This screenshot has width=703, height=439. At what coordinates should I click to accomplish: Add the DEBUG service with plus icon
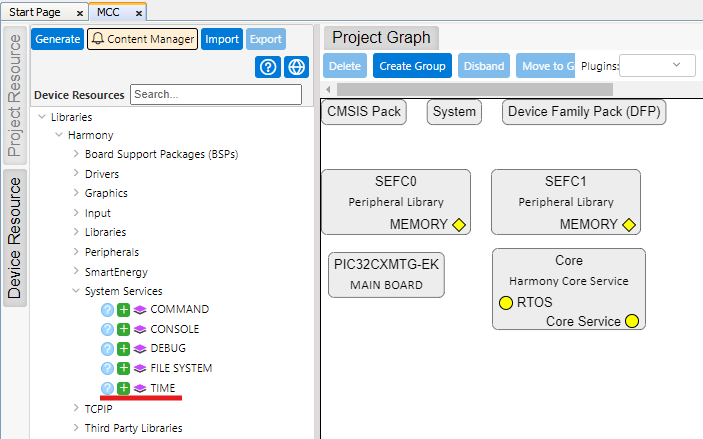point(124,349)
